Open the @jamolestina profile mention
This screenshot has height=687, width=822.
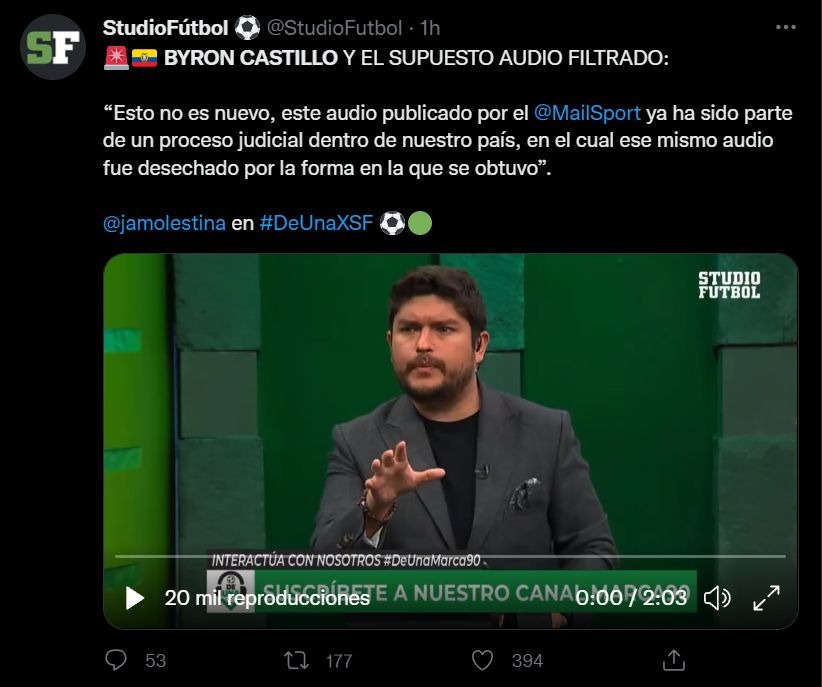click(x=164, y=223)
